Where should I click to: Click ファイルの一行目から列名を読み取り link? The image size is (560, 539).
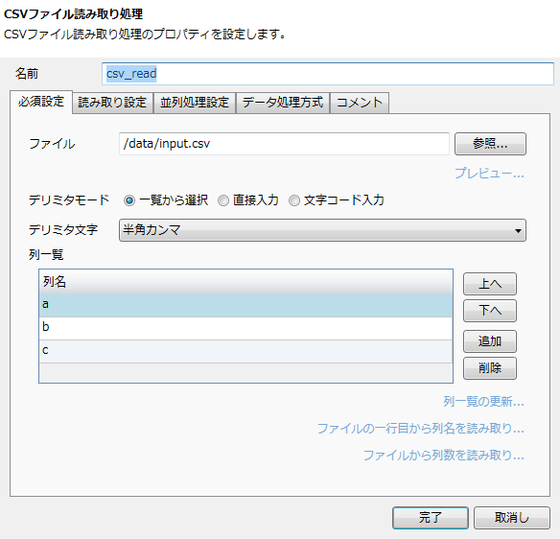420,429
